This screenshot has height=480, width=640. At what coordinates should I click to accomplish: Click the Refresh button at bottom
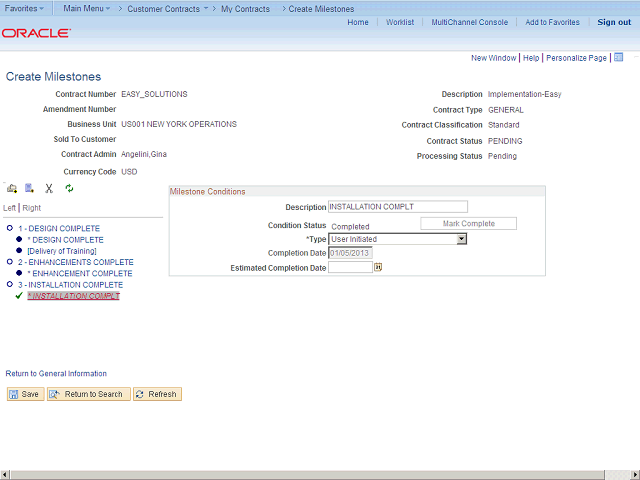coord(157,394)
